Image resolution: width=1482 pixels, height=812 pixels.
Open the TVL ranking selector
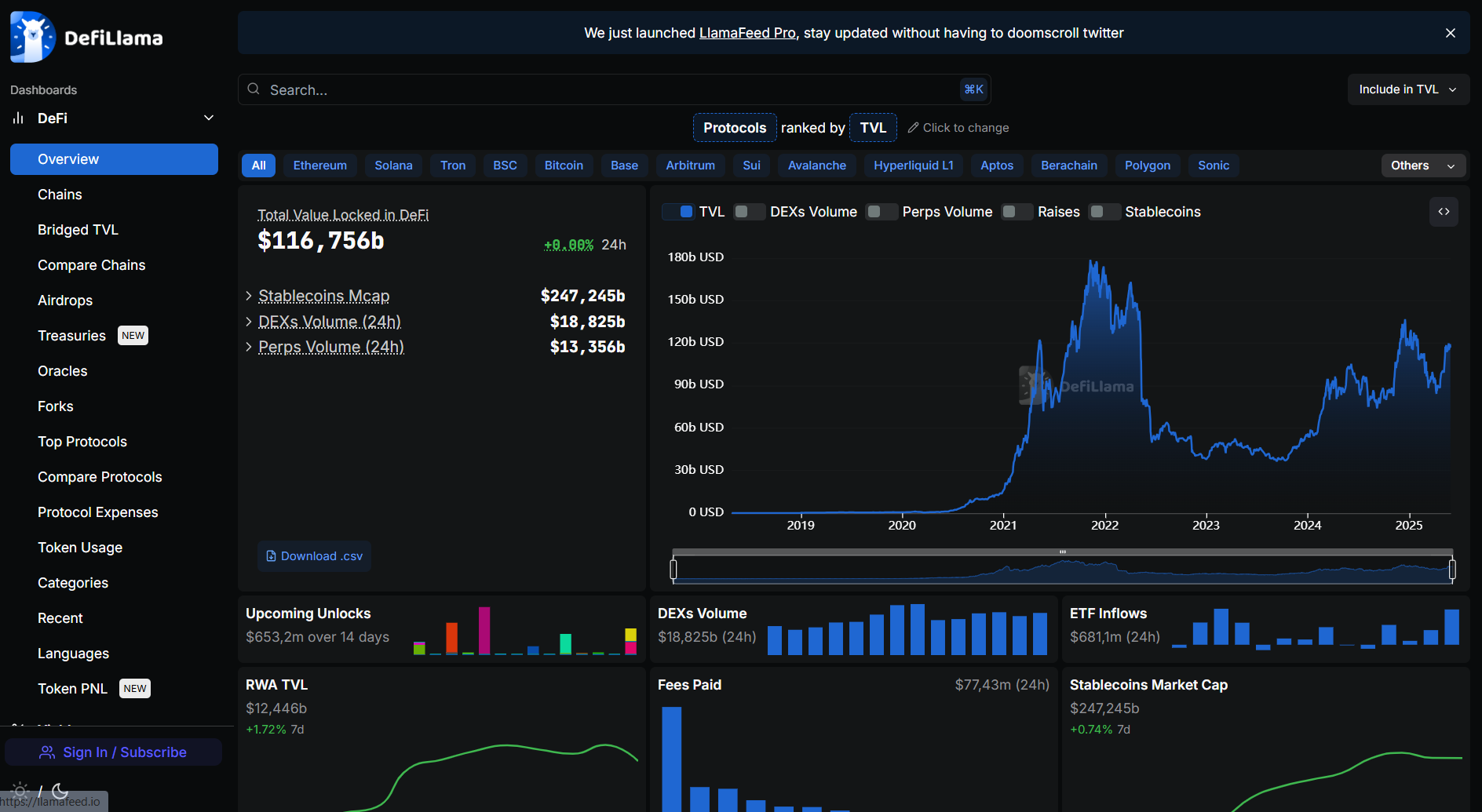873,128
